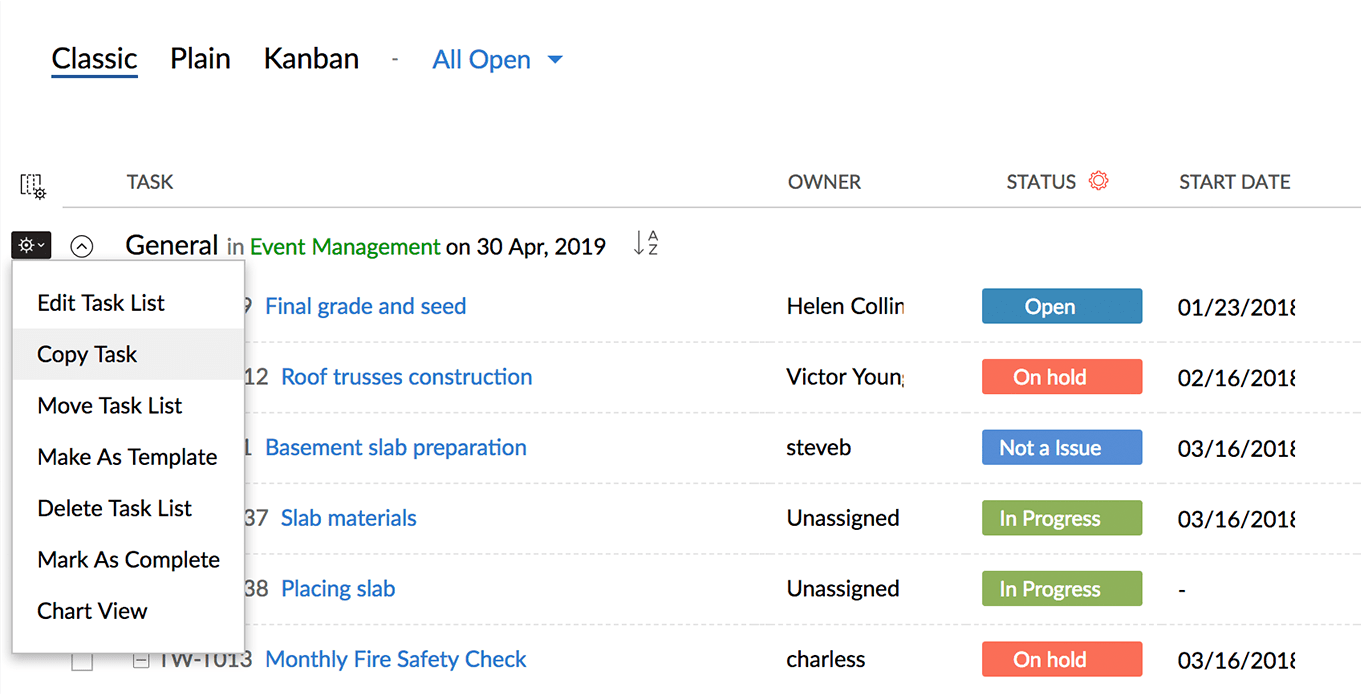Choose Copy Task from the menu
Image resolution: width=1361 pixels, height=694 pixels.
128,354
